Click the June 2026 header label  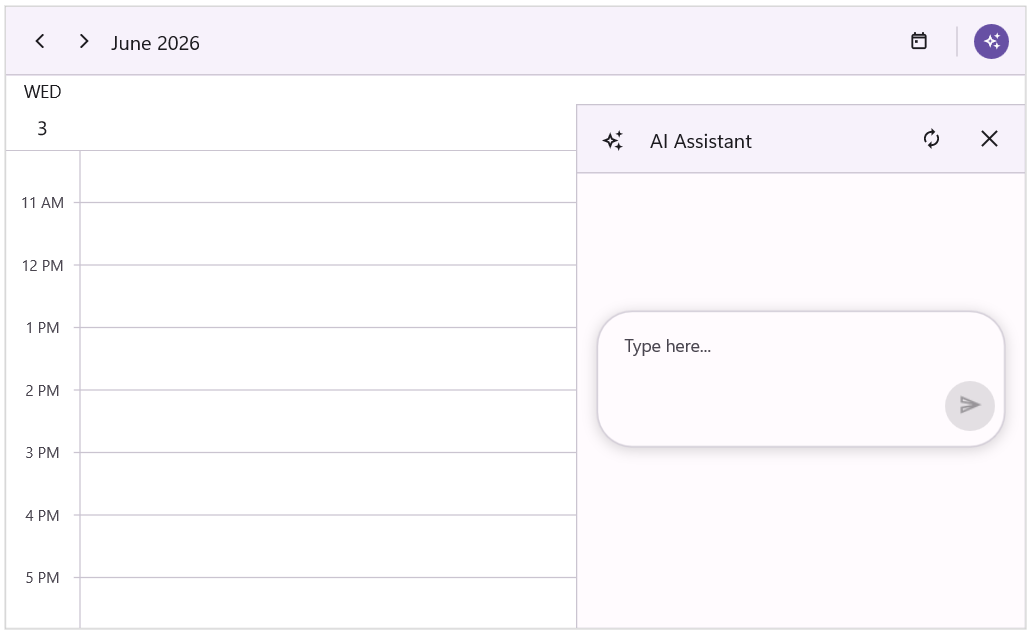coord(155,43)
